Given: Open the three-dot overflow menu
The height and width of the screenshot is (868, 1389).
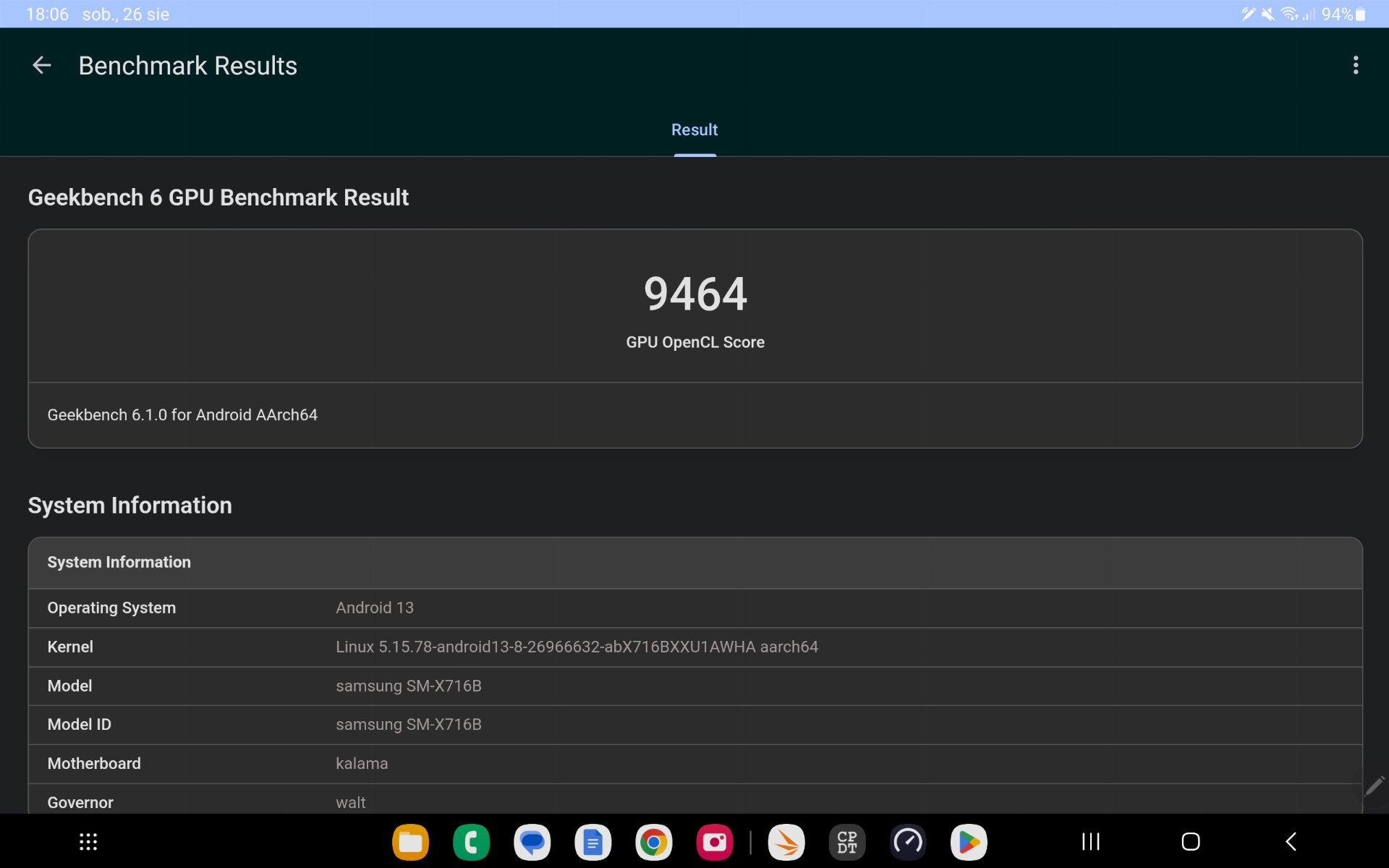Looking at the screenshot, I should coord(1356,66).
